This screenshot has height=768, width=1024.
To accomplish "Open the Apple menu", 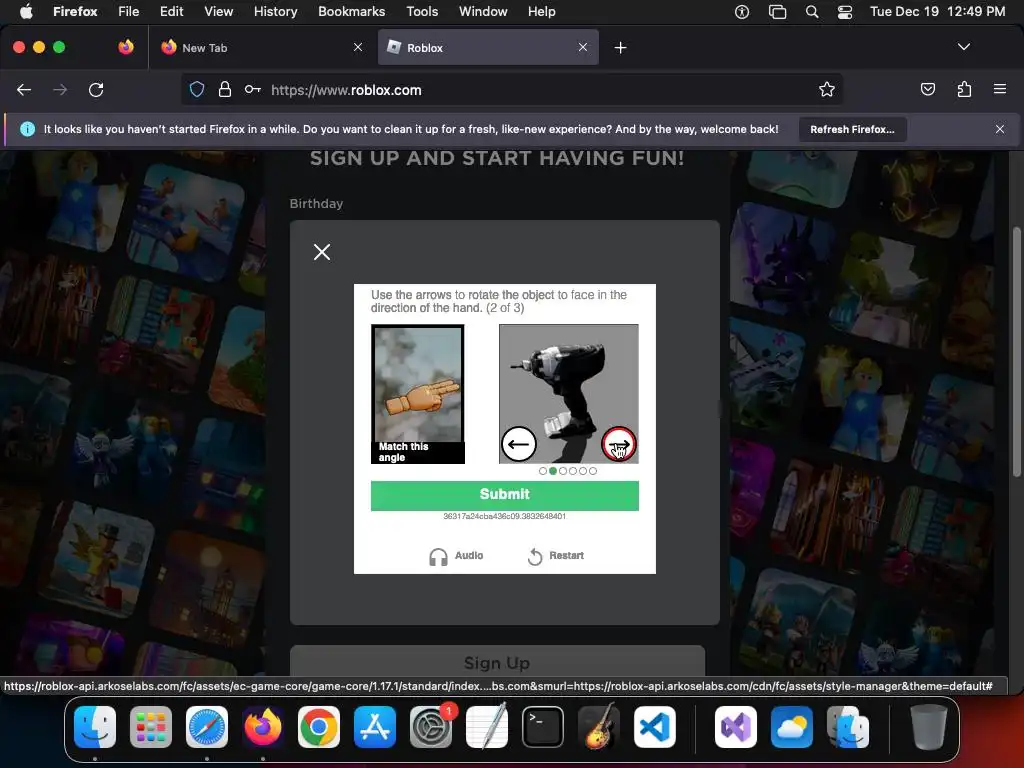I will [26, 11].
